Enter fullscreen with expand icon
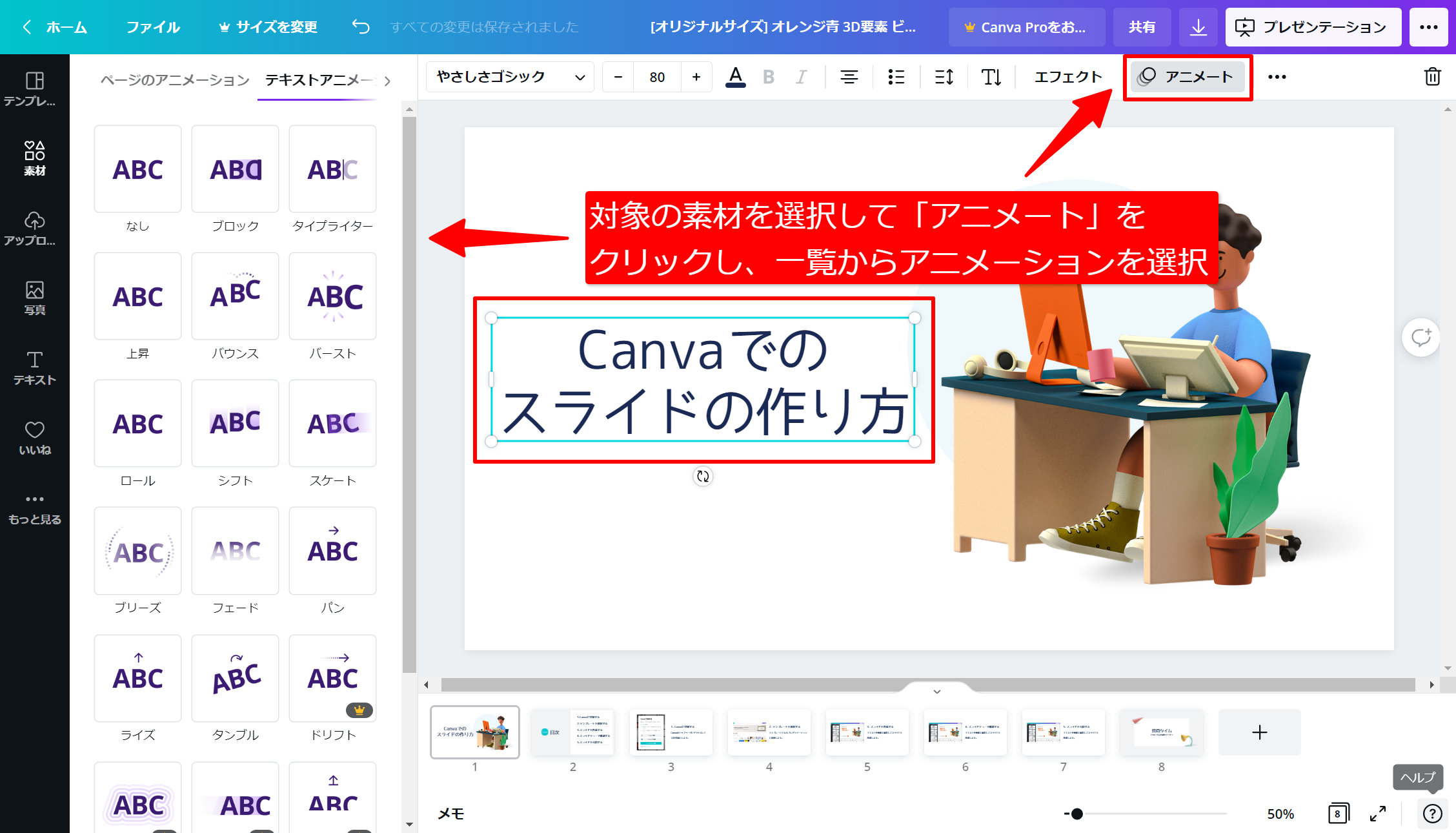Viewport: 1456px width, 833px height. point(1377,814)
